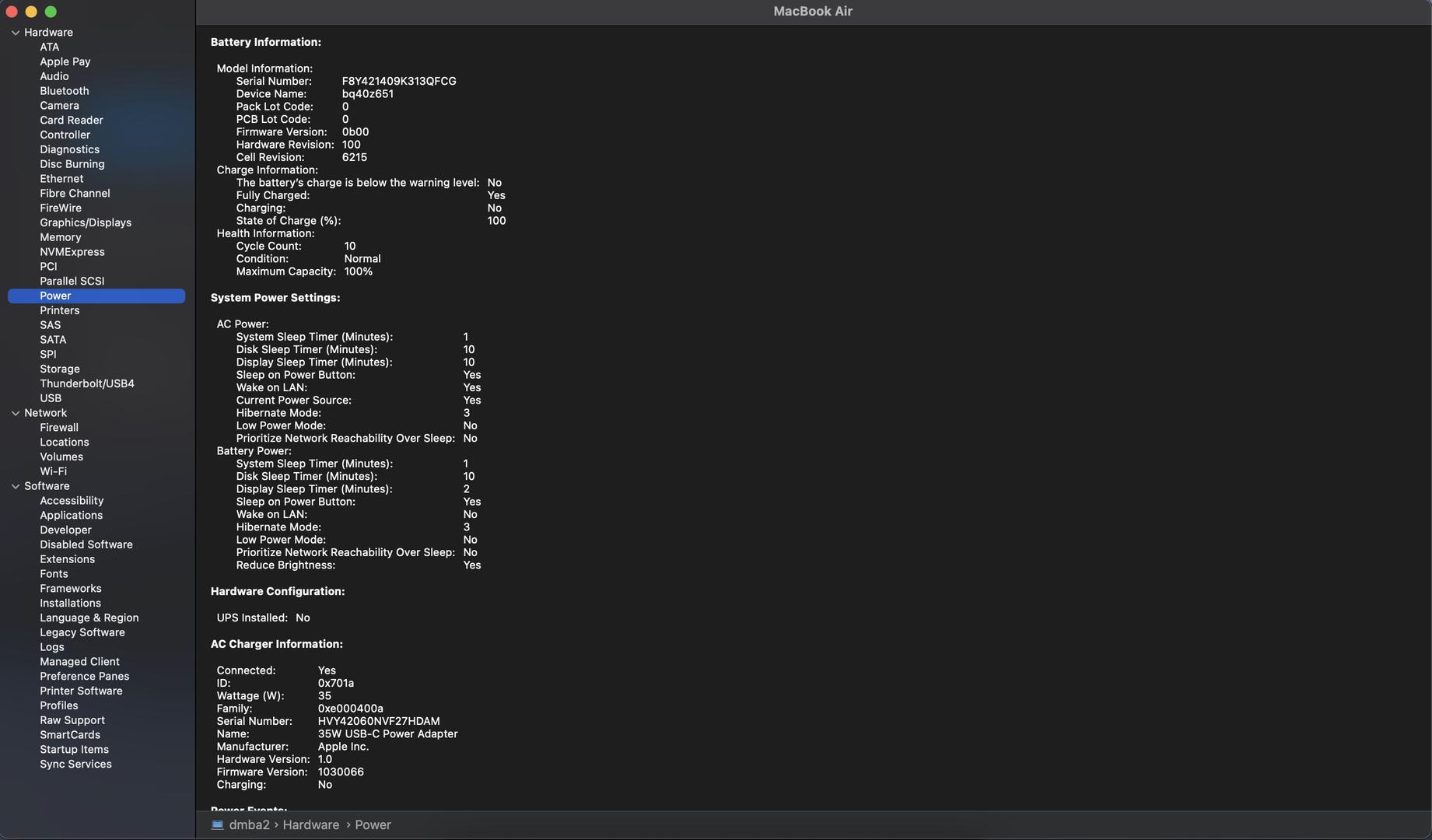Click the yellow minimize window button
Viewport: 1432px width, 840px height.
click(31, 12)
